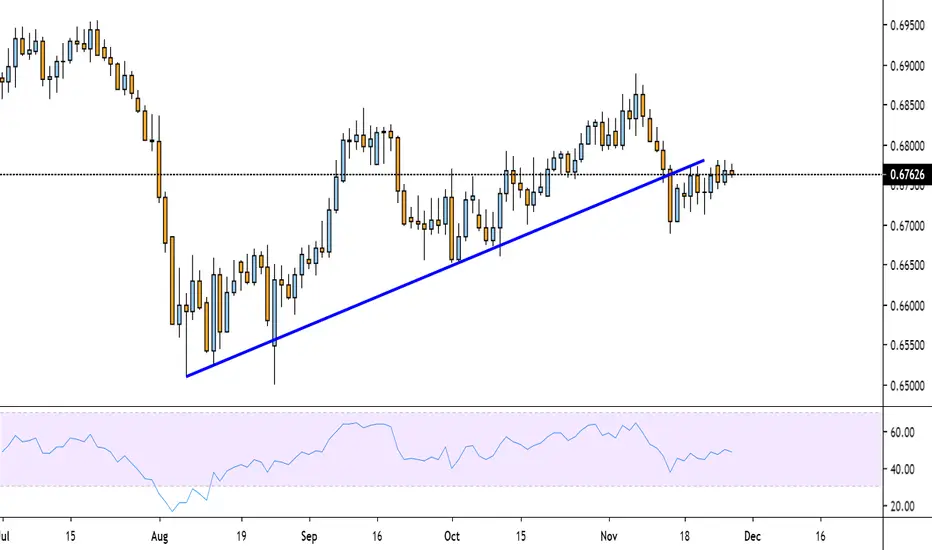
Task: Select the RSI indicator line
Action: point(369,424)
